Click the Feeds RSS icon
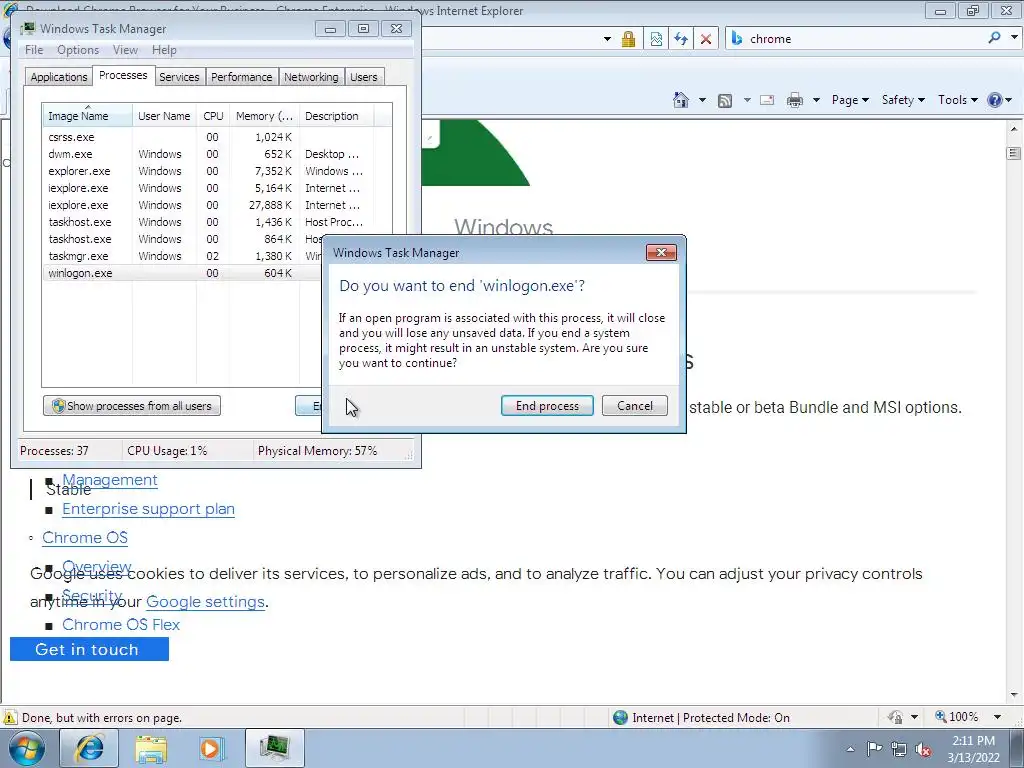Image resolution: width=1024 pixels, height=768 pixels. click(x=725, y=101)
